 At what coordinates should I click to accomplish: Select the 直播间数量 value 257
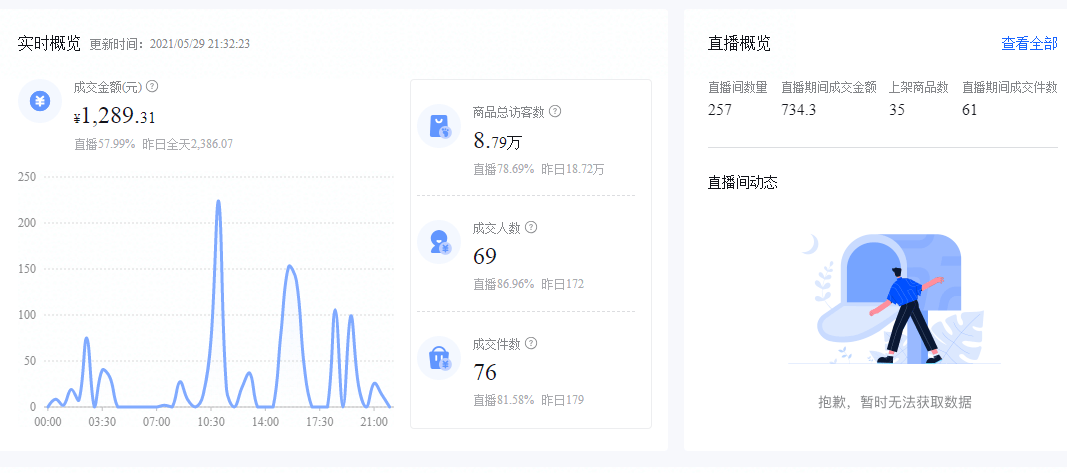pyautogui.click(x=720, y=109)
